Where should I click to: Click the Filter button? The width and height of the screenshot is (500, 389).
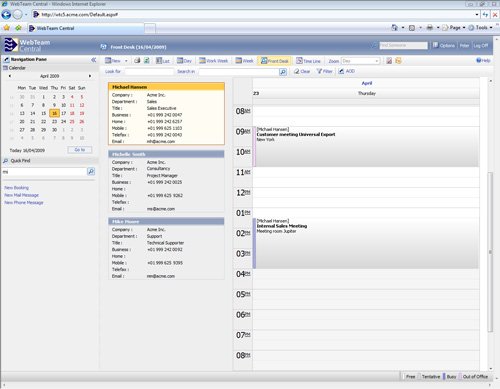click(x=325, y=71)
